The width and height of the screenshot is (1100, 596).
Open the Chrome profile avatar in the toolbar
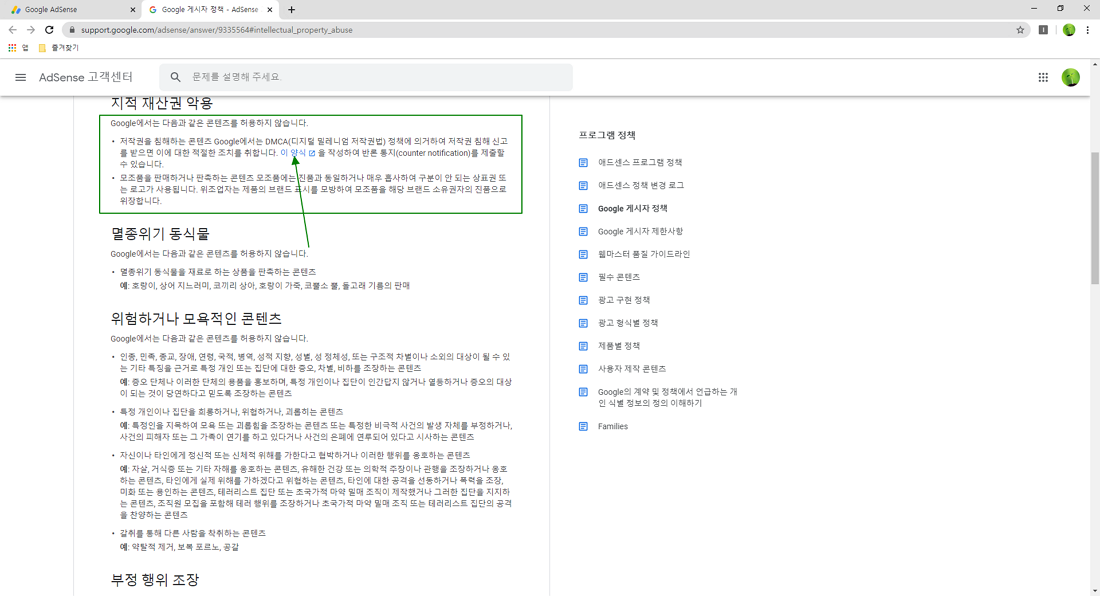point(1068,29)
